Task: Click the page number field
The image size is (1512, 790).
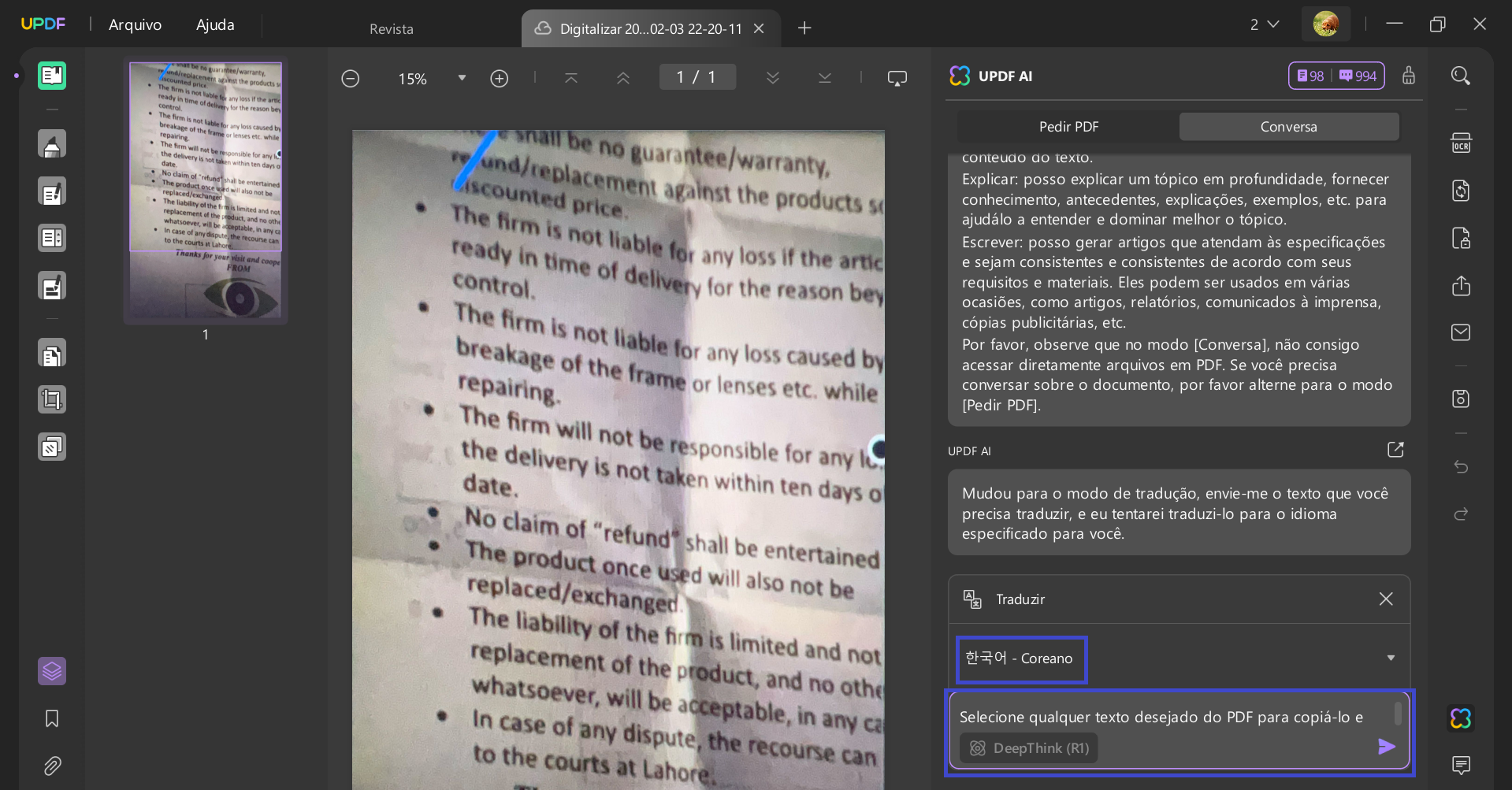Action: tap(697, 77)
